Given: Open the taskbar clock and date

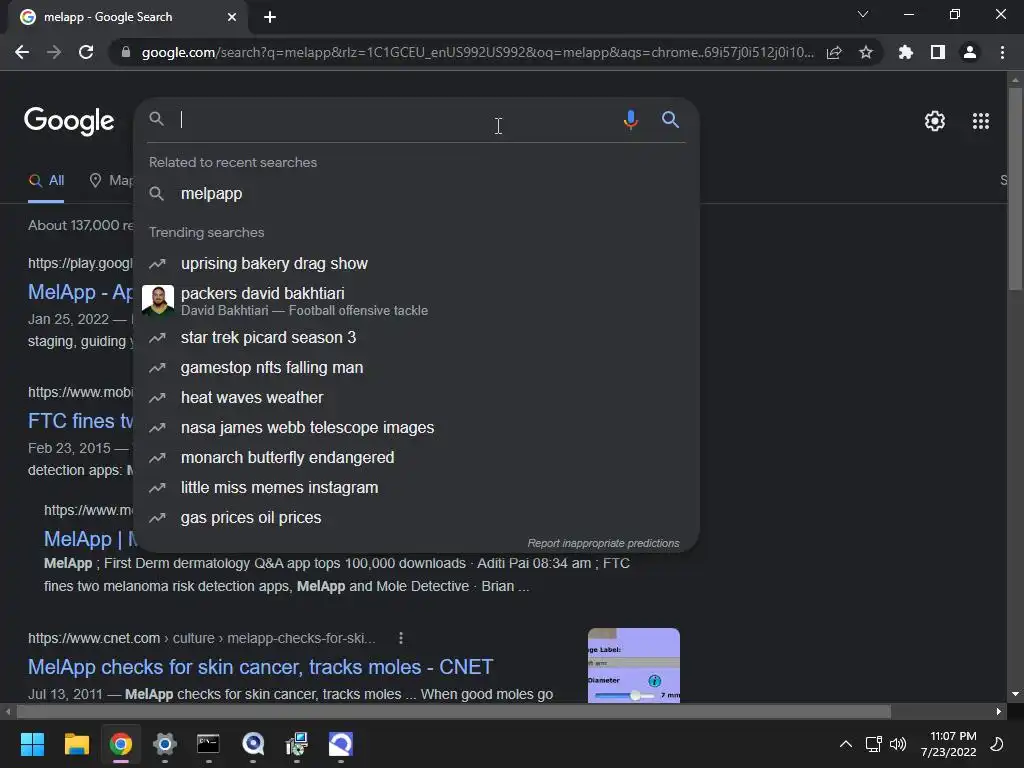Looking at the screenshot, I should point(949,744).
